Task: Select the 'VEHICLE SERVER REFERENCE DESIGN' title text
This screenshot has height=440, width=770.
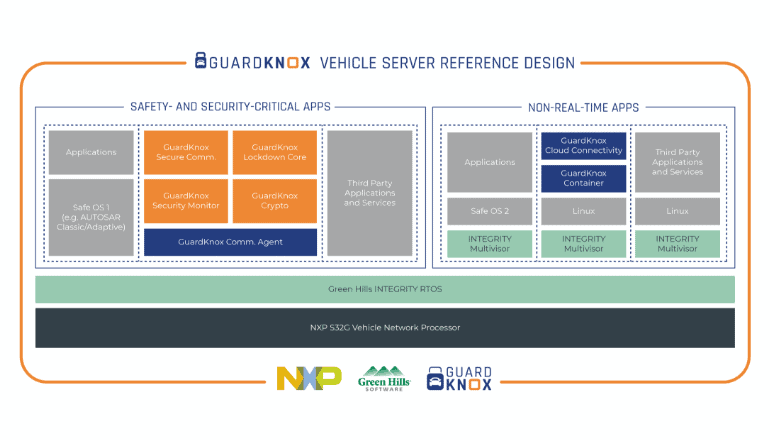Action: (x=447, y=63)
